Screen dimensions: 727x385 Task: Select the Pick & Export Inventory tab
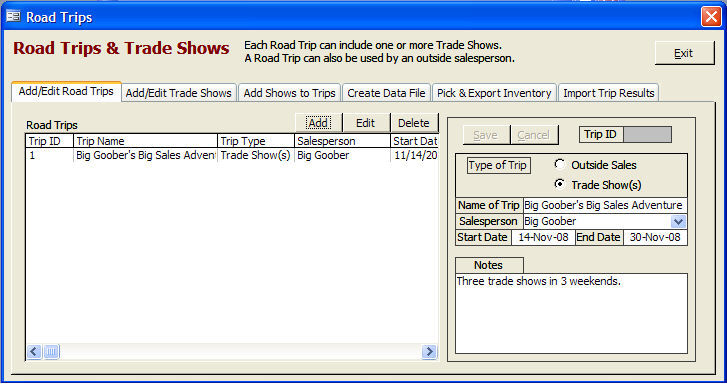[x=494, y=93]
